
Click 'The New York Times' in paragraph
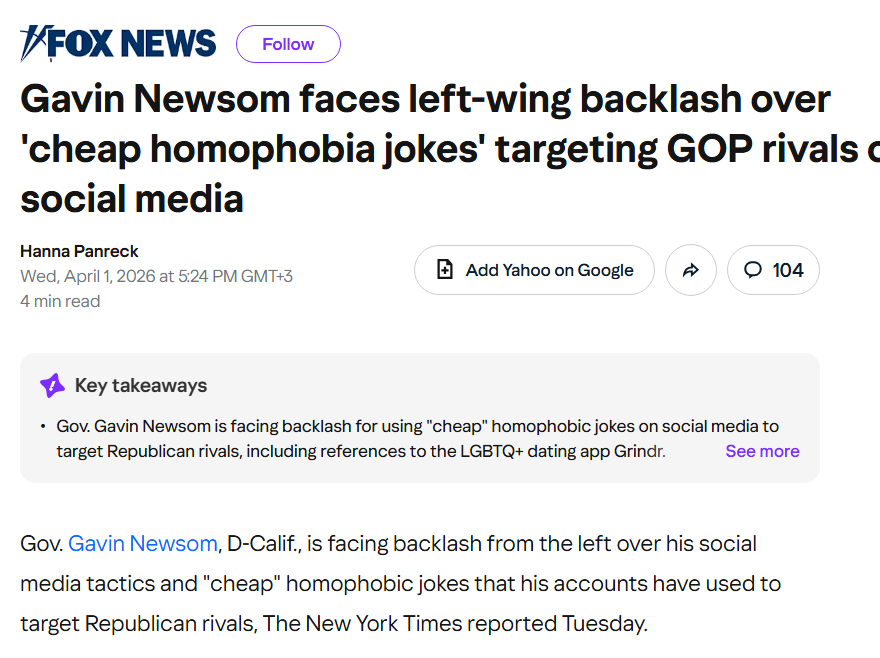pos(363,624)
